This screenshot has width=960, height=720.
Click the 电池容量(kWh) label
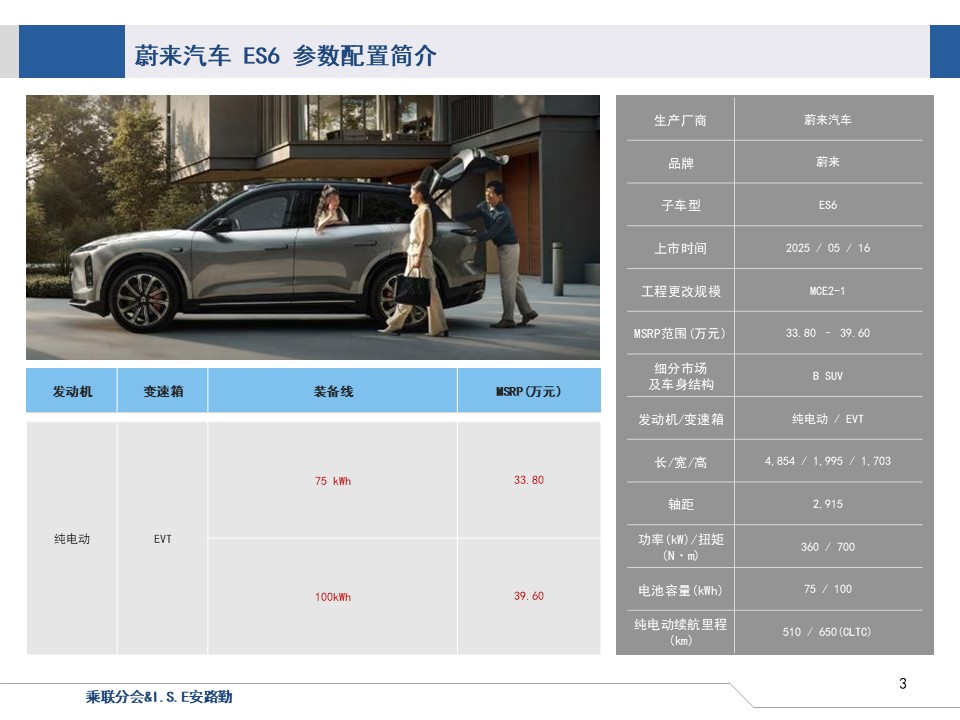(x=680, y=590)
